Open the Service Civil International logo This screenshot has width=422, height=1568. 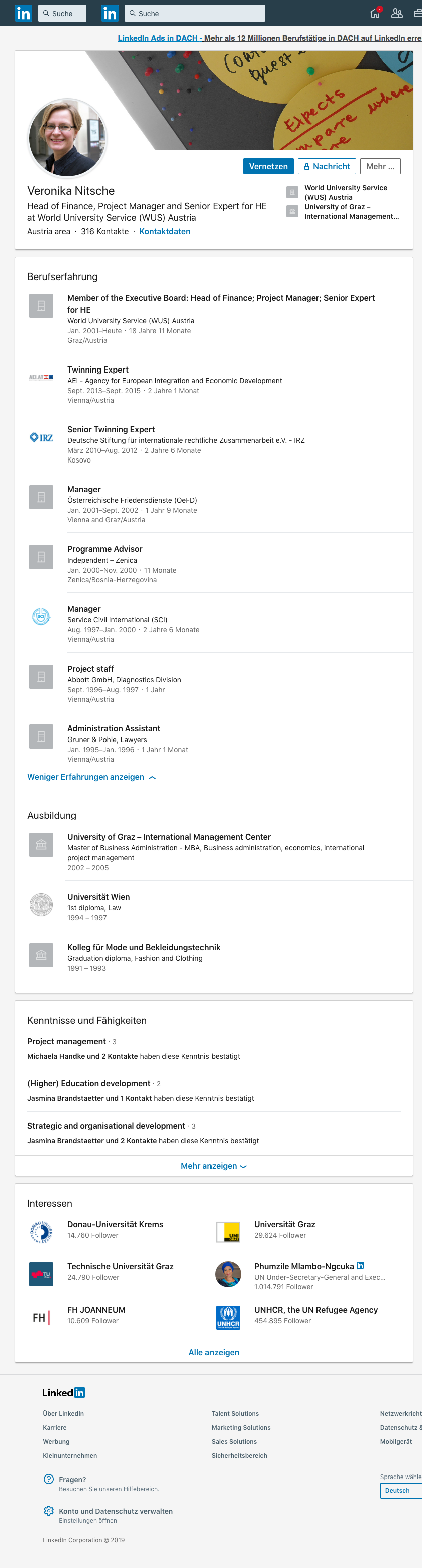pos(41,617)
